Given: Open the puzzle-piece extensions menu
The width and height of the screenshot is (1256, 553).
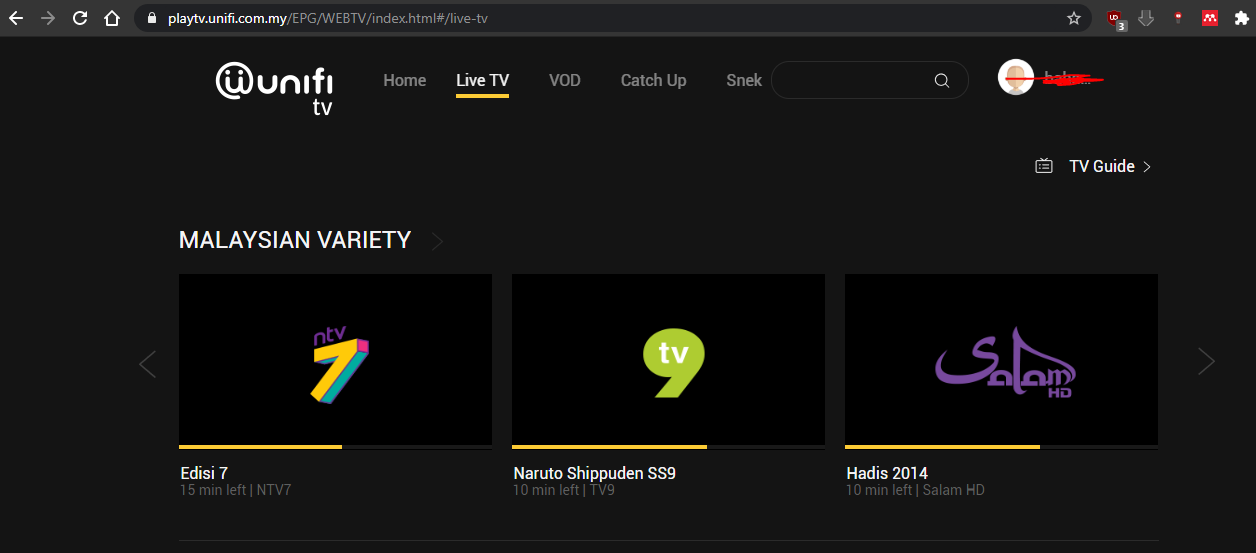Looking at the screenshot, I should [x=1241, y=18].
